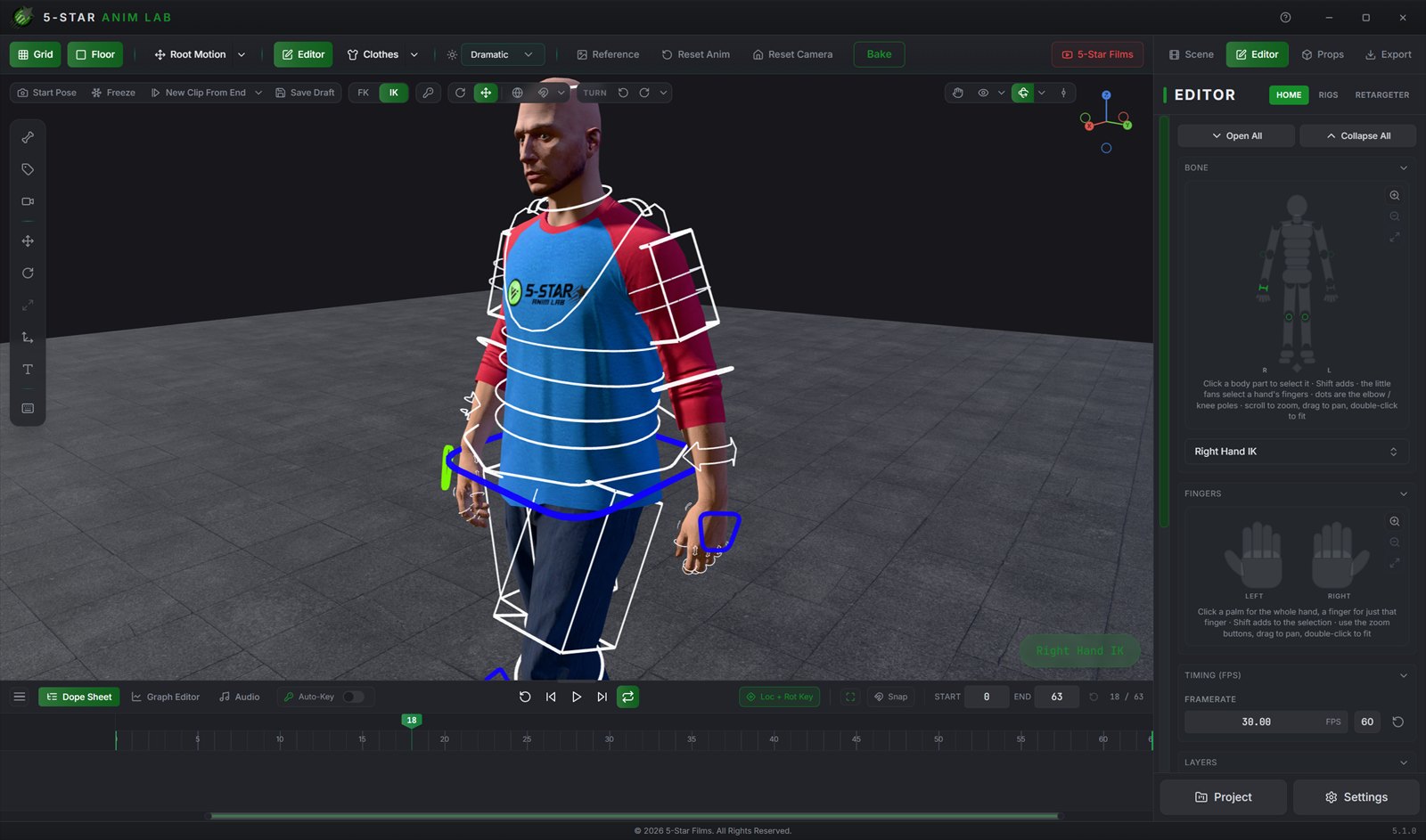Collapse the Fingers section
The height and width of the screenshot is (840, 1426).
1404,493
